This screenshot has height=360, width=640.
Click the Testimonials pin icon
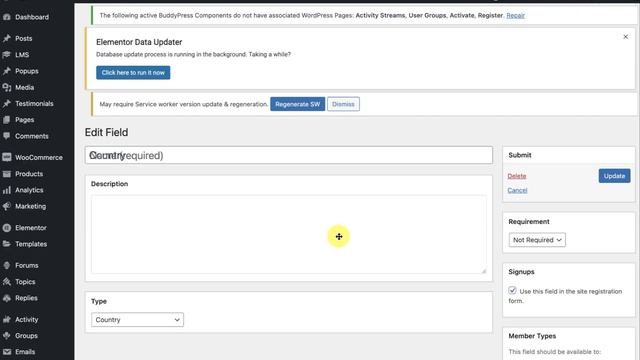(7, 104)
